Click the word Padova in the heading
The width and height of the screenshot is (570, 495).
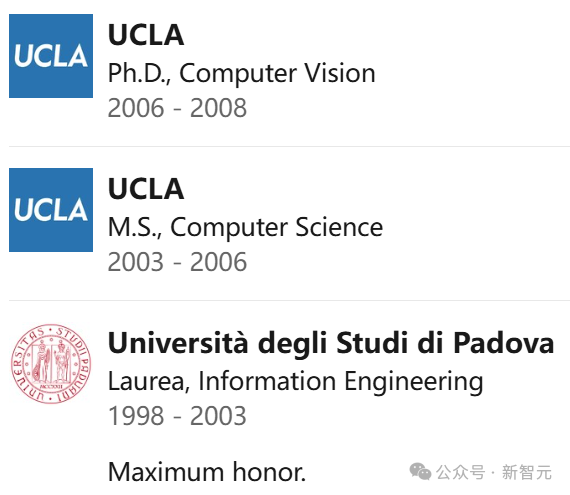(503, 343)
